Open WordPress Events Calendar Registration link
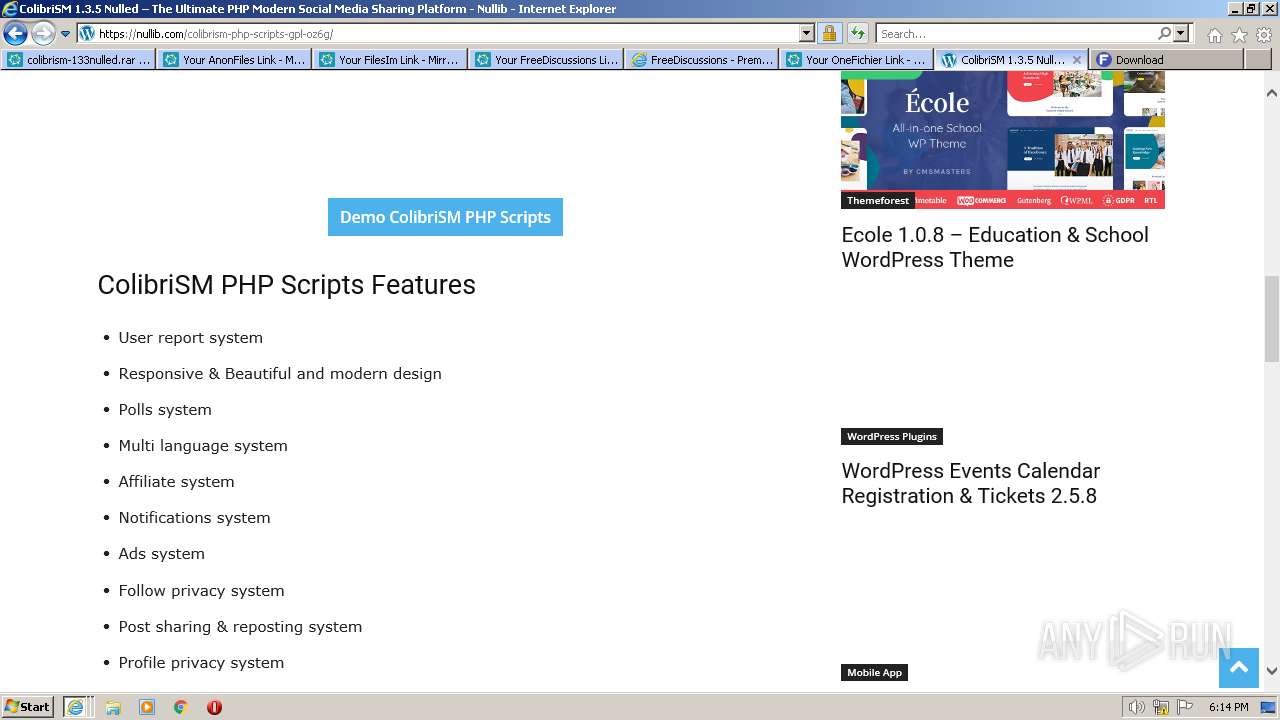 click(971, 483)
